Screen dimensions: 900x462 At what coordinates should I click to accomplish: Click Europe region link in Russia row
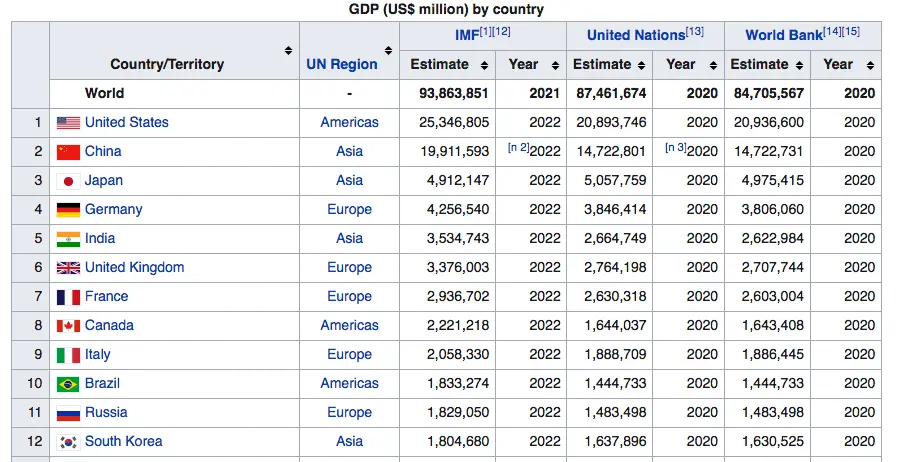click(x=349, y=413)
